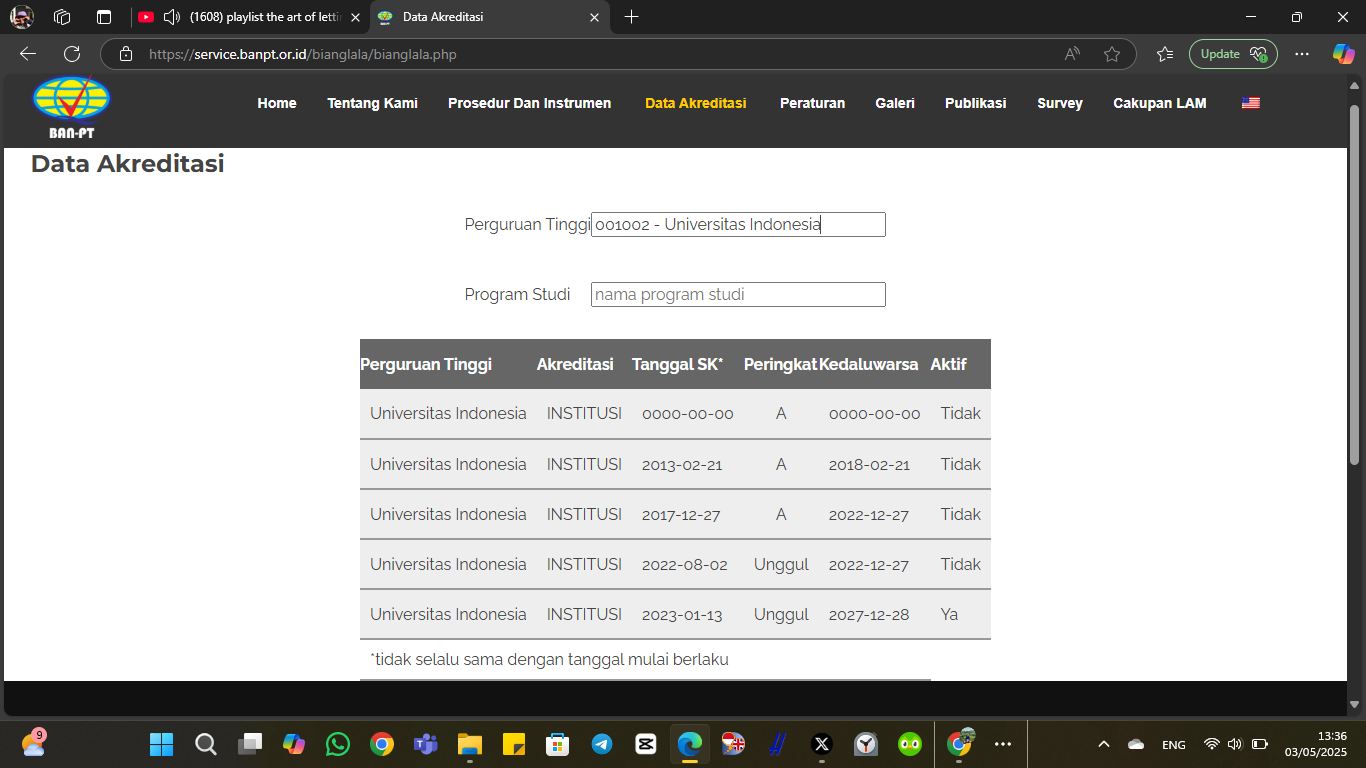This screenshot has height=768, width=1366.
Task: Open the Prosedur Dan Instrumen menu
Action: tap(529, 103)
